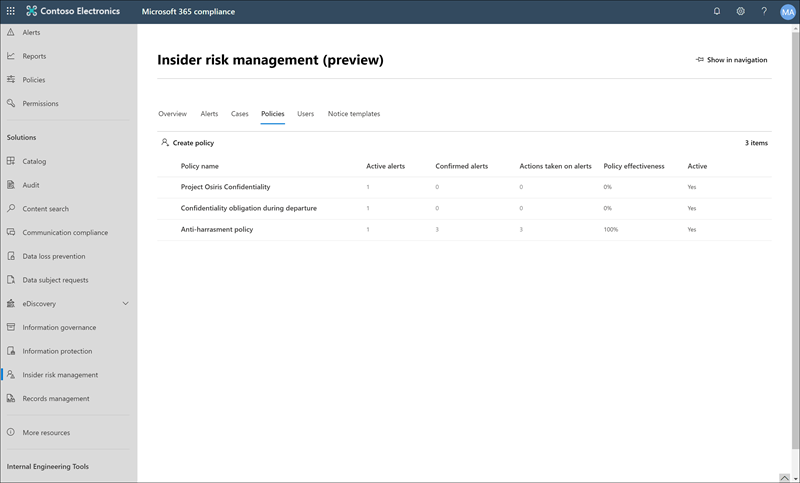Click the 100% policy effectiveness value

[x=610, y=230]
